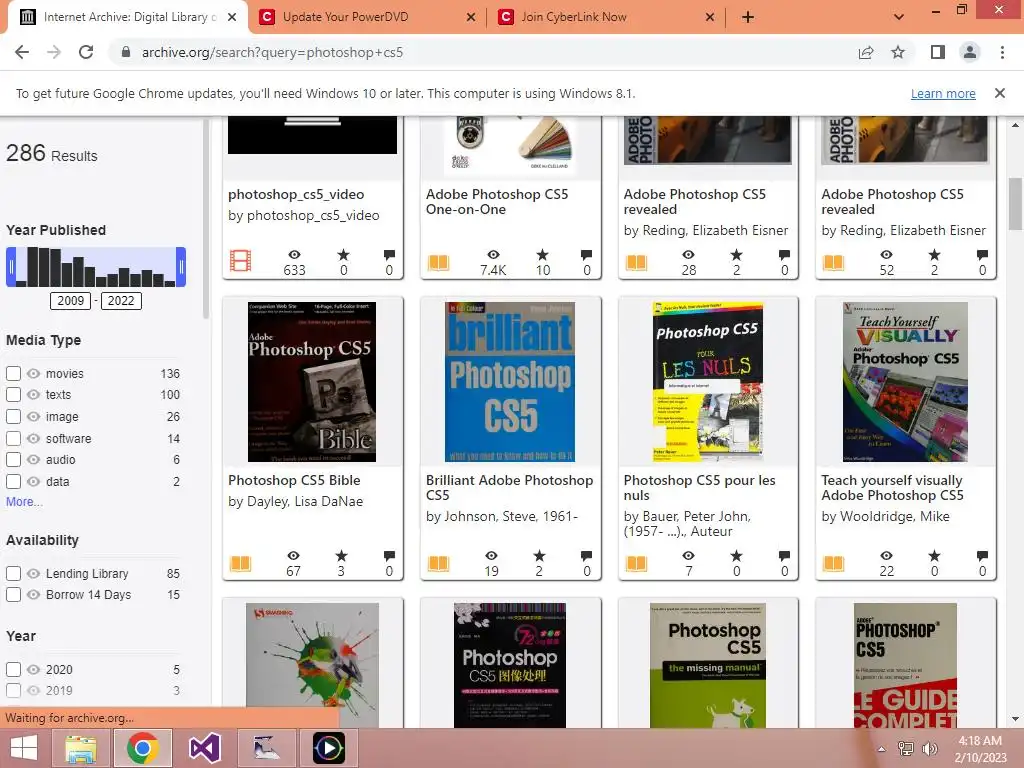This screenshot has height=768, width=1024.
Task: Click views eye icon on photoshop_cs5_video card
Action: (295, 255)
